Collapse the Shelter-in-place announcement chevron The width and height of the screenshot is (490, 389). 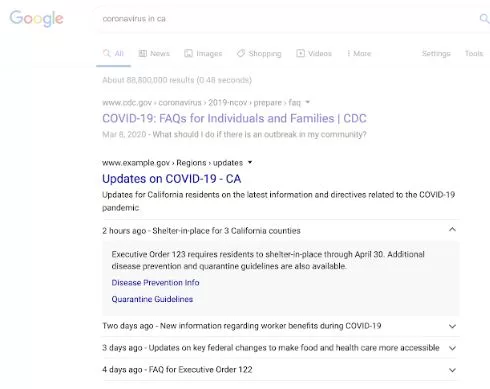pyautogui.click(x=452, y=229)
